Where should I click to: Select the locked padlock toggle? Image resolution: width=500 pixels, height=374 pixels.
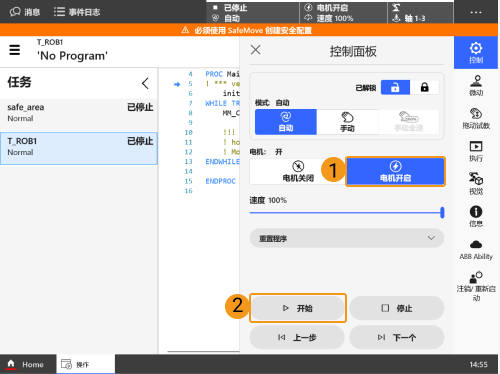(x=424, y=87)
